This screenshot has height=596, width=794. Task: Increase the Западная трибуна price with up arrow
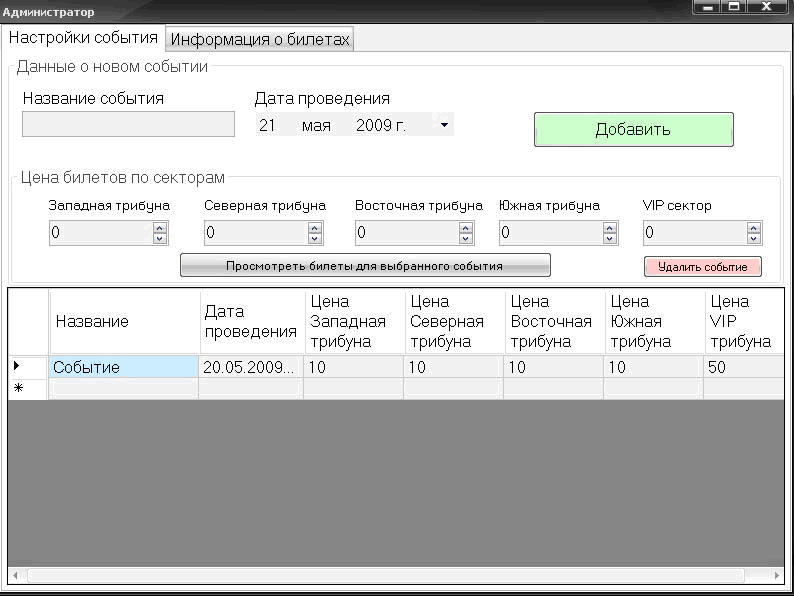tap(160, 228)
